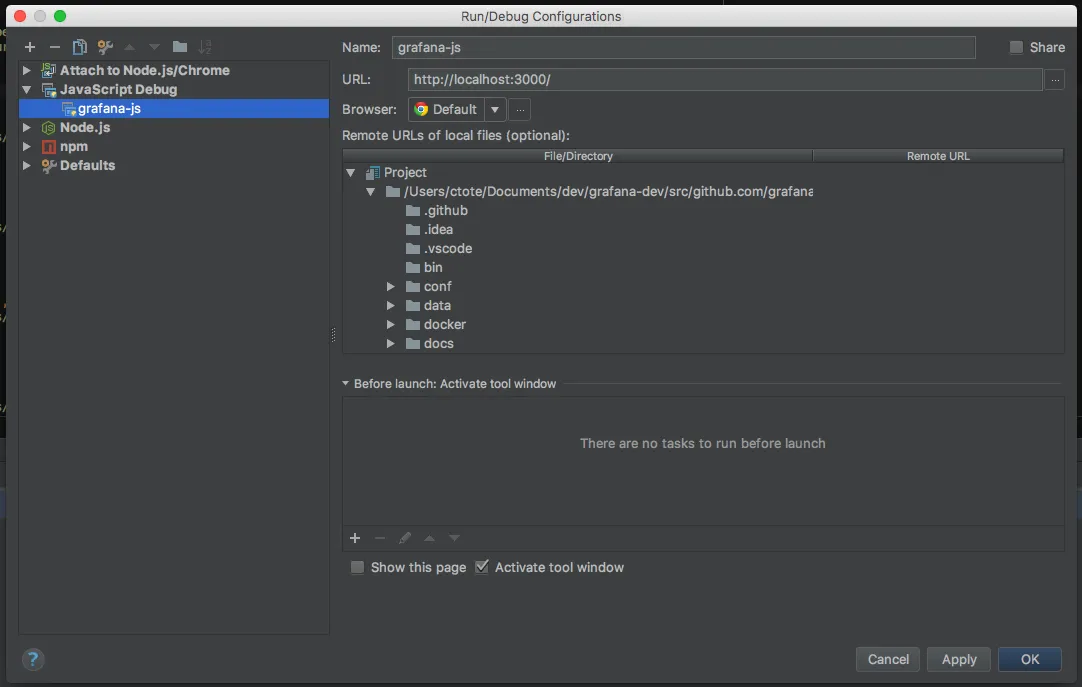Click File/Directory column header
1082x687 pixels.
coord(578,156)
